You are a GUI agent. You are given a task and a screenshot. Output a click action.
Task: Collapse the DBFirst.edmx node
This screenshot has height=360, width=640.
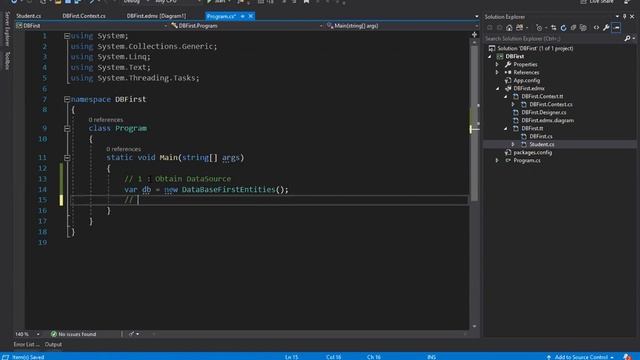[x=497, y=89]
